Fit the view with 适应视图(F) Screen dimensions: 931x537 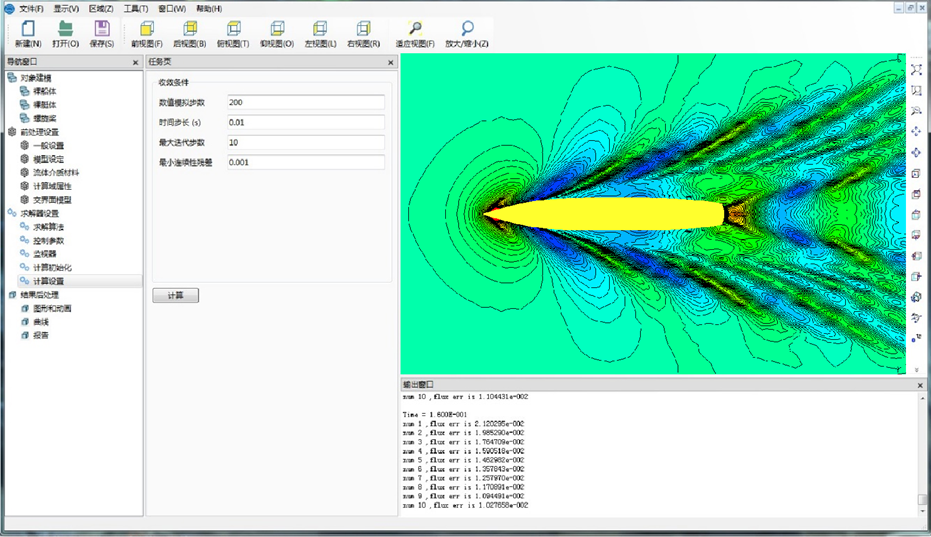click(x=415, y=34)
